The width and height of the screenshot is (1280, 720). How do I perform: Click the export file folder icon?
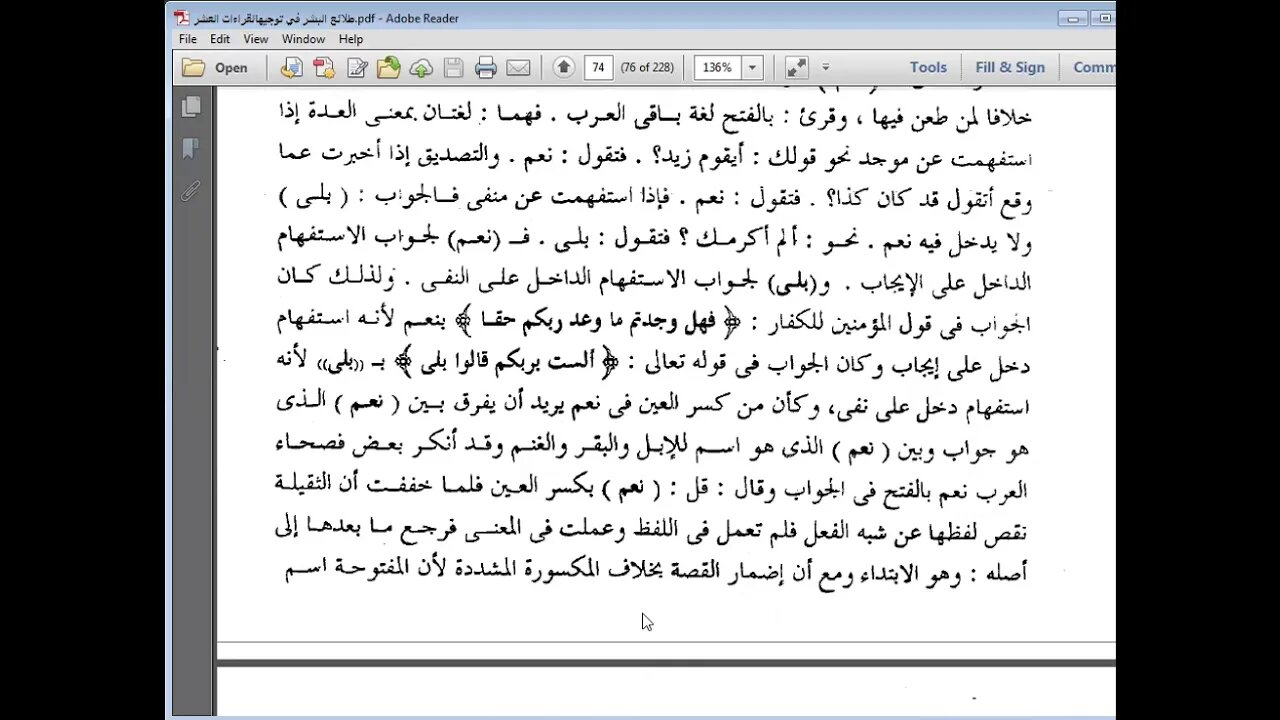coord(389,68)
